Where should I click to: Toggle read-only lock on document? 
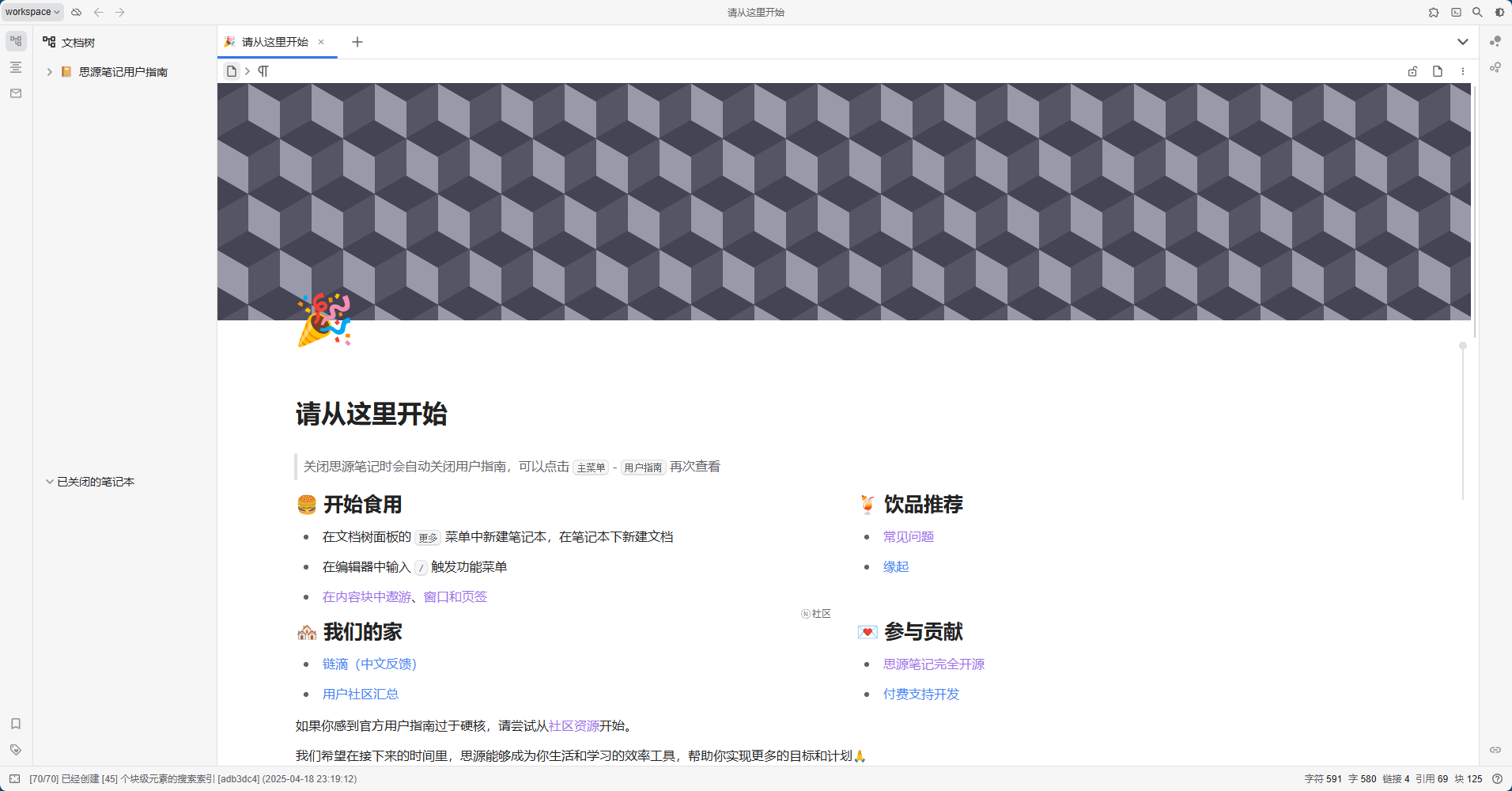(x=1412, y=71)
